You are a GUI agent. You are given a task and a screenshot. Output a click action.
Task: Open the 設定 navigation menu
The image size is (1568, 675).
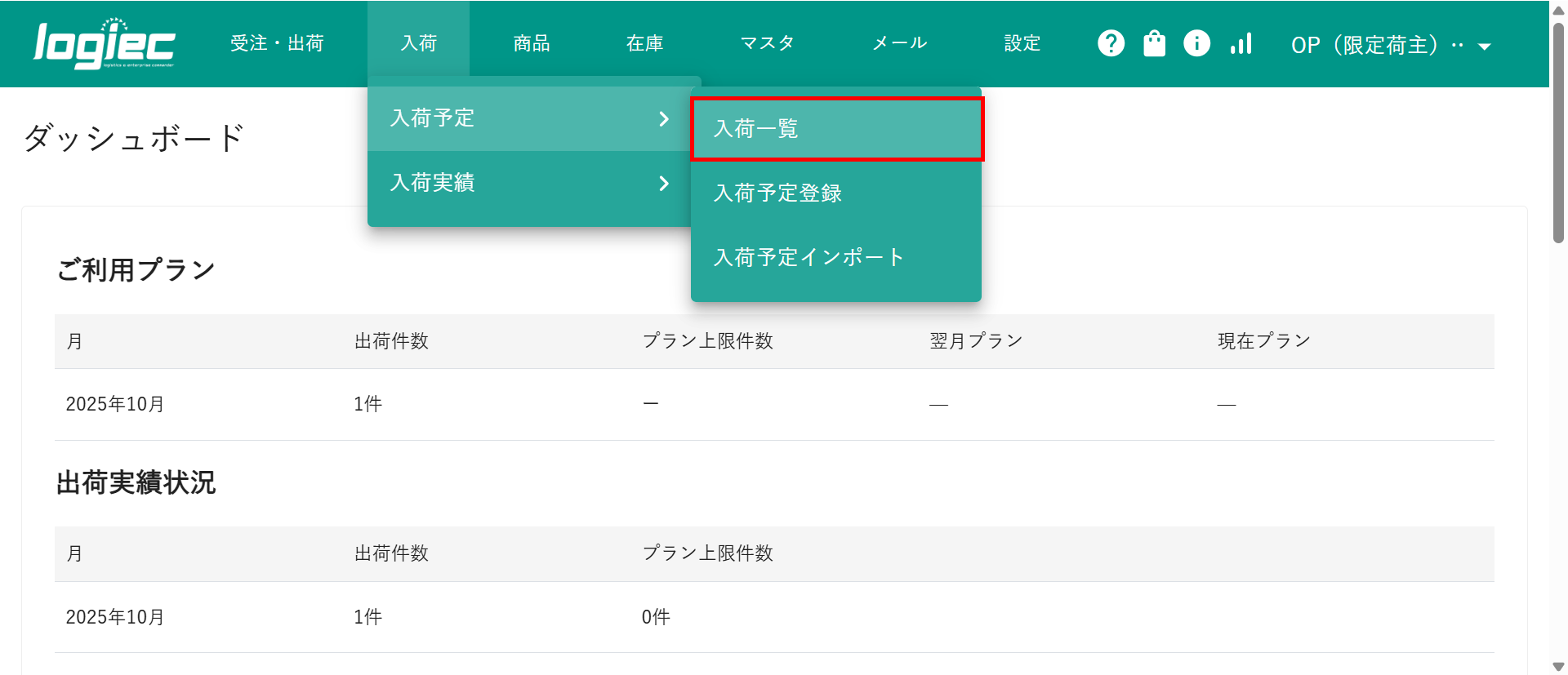tap(1022, 43)
